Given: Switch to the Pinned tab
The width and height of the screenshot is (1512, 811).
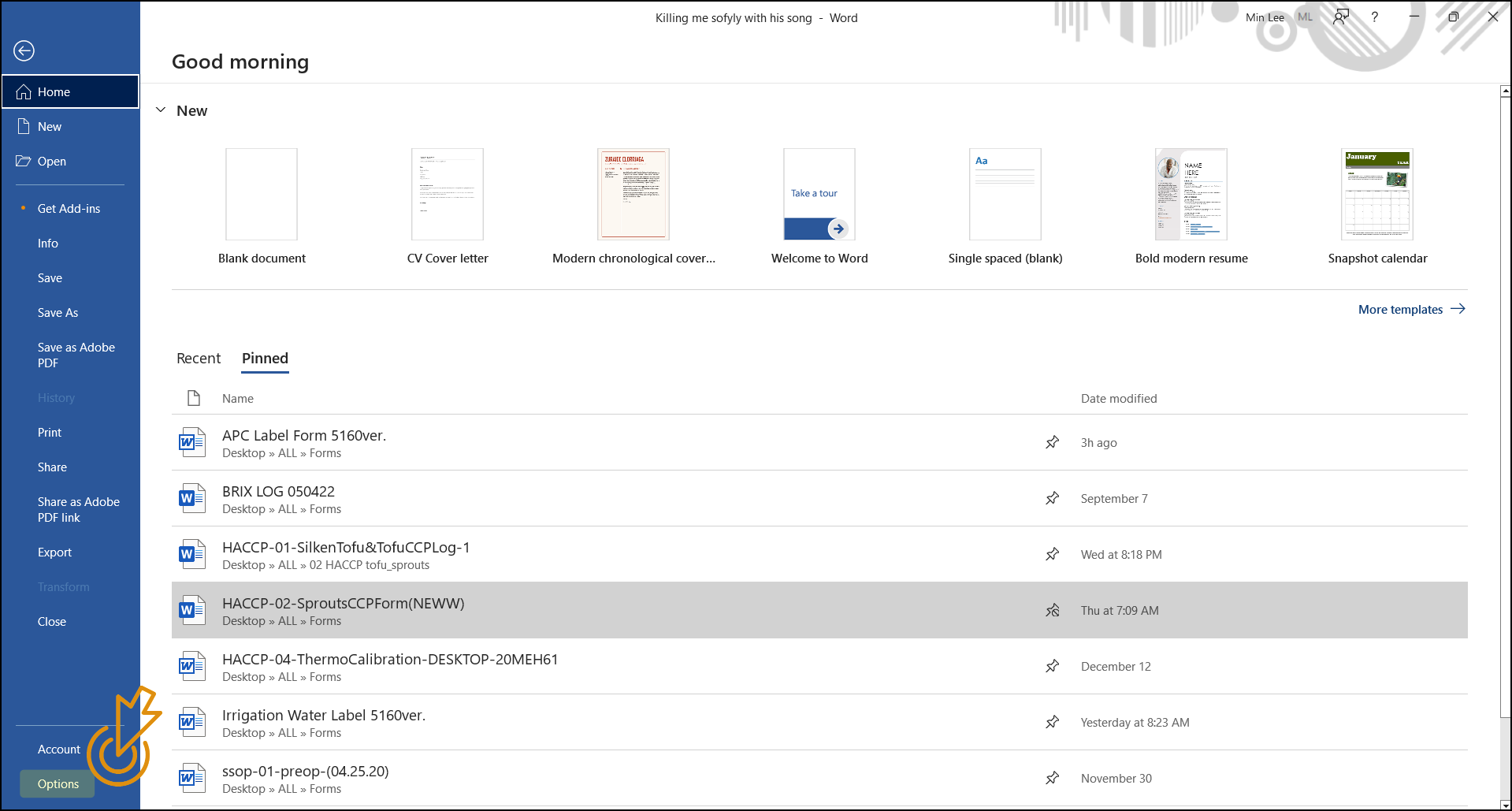Looking at the screenshot, I should [x=265, y=358].
